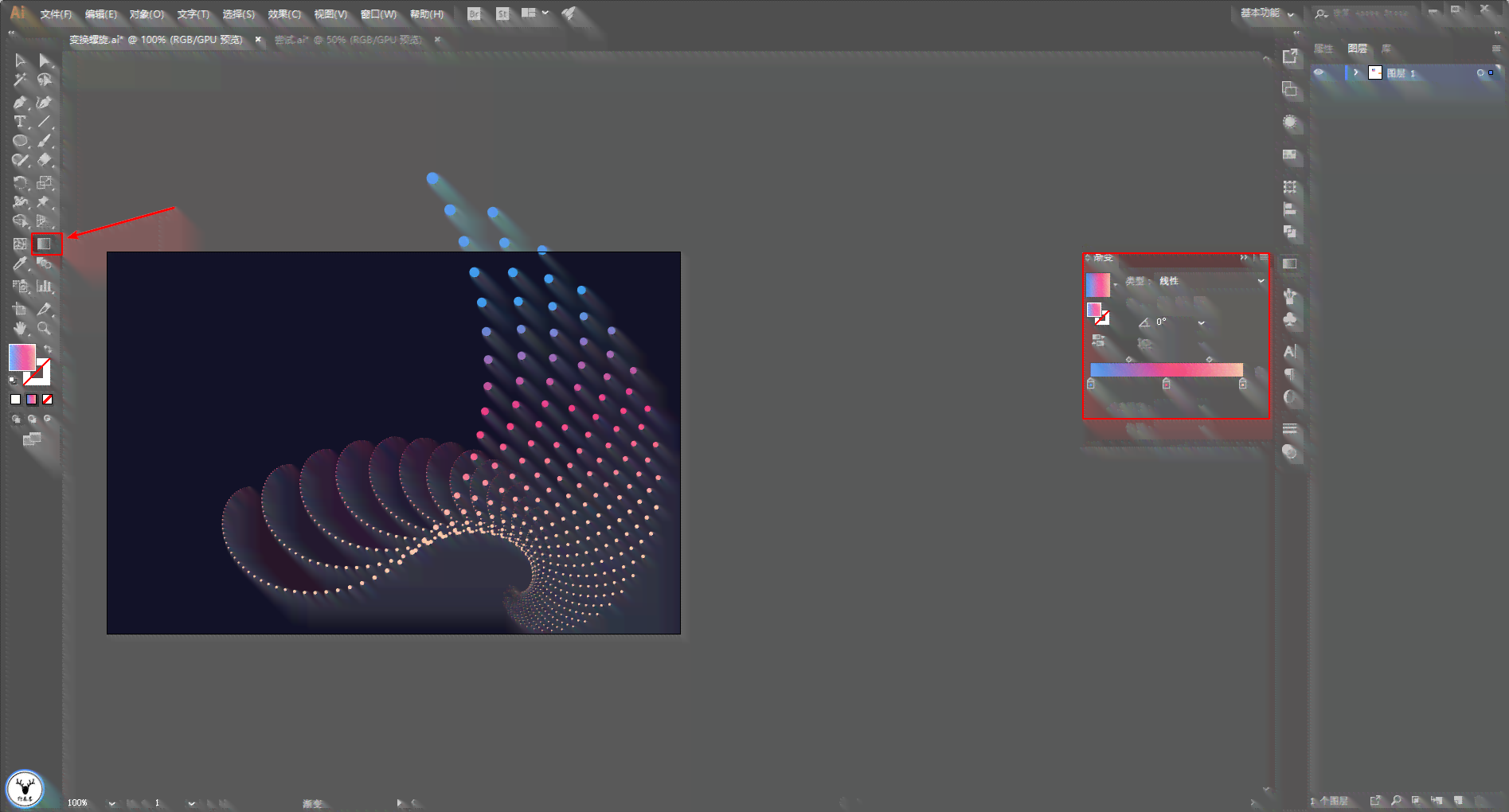The image size is (1509, 812).
Task: Select the Gradient tool
Action: [45, 244]
